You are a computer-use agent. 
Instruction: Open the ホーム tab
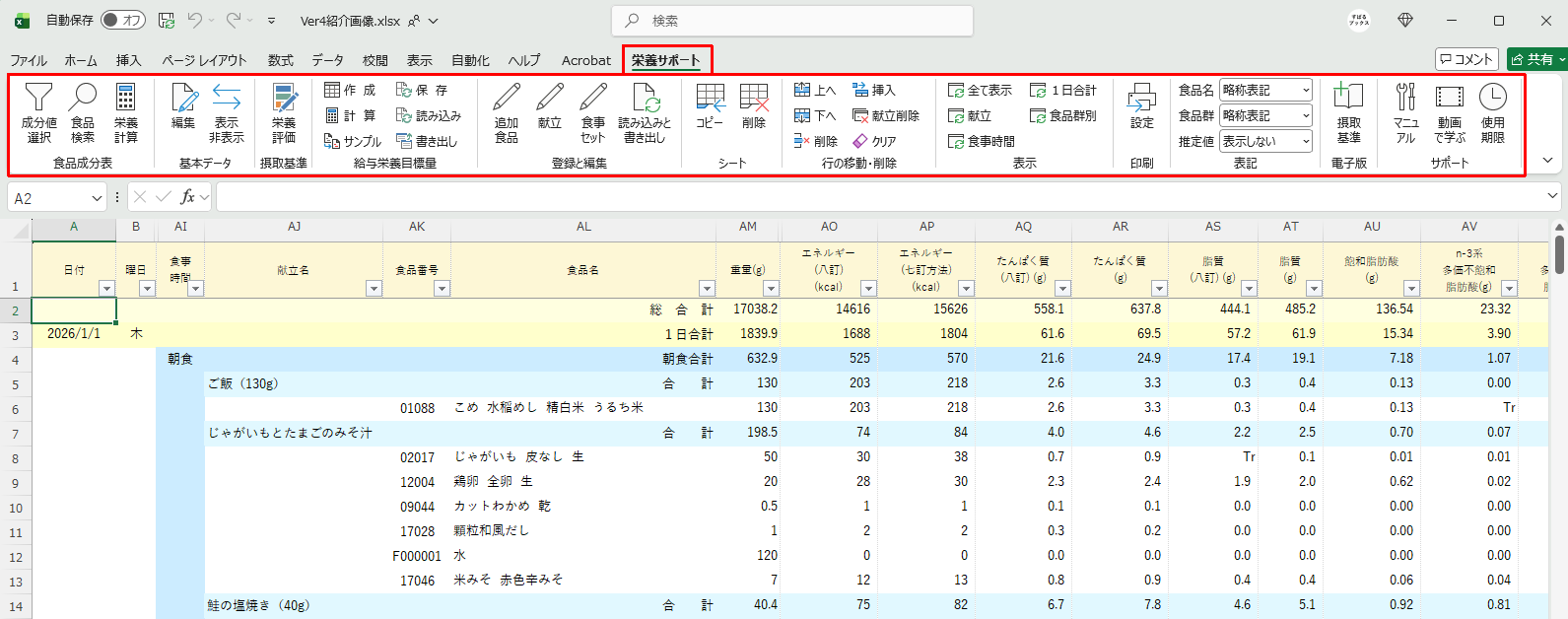81,60
